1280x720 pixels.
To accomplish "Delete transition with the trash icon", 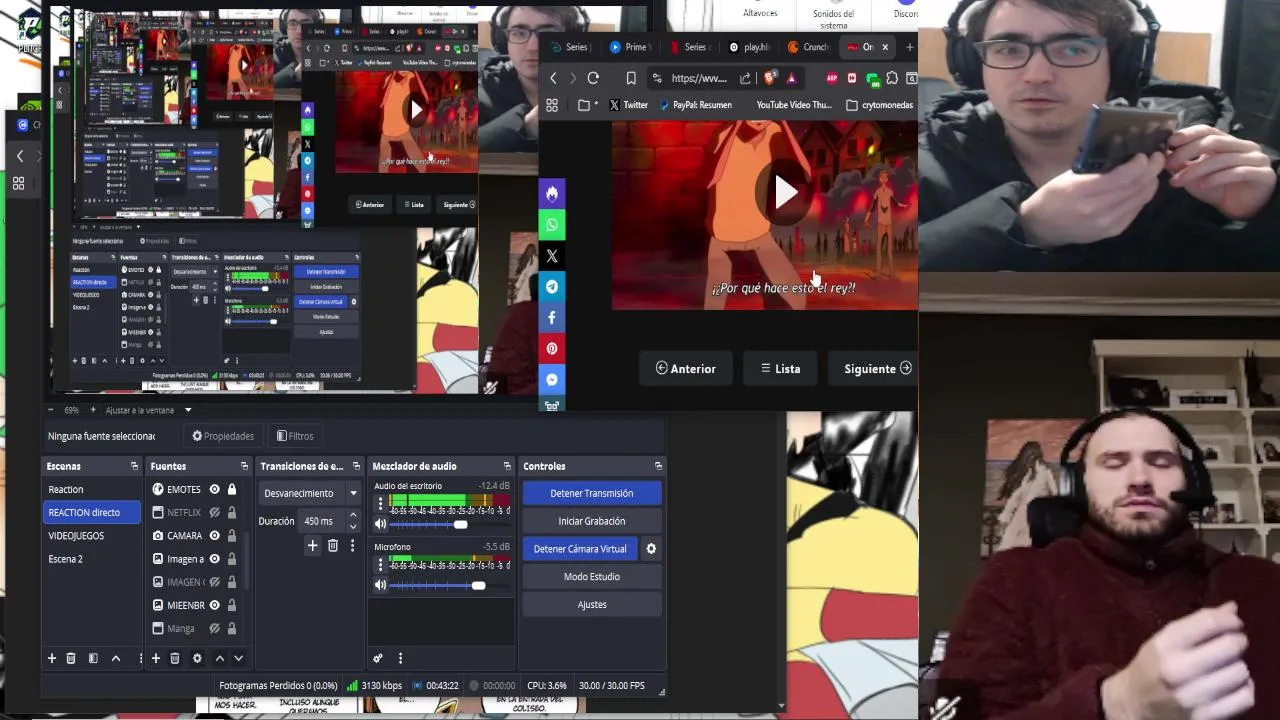I will click(333, 545).
